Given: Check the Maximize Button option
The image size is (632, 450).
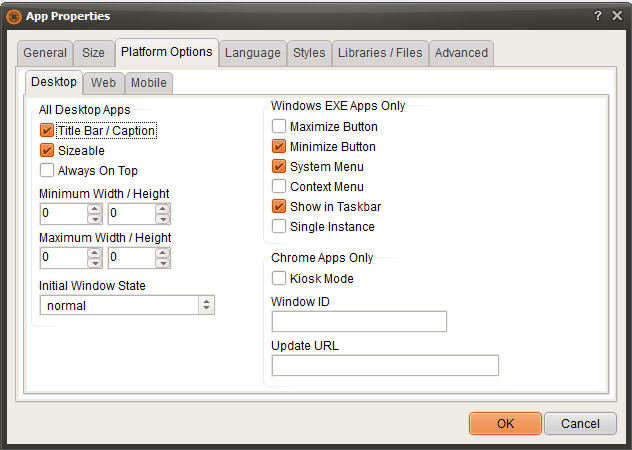Looking at the screenshot, I should tap(279, 127).
